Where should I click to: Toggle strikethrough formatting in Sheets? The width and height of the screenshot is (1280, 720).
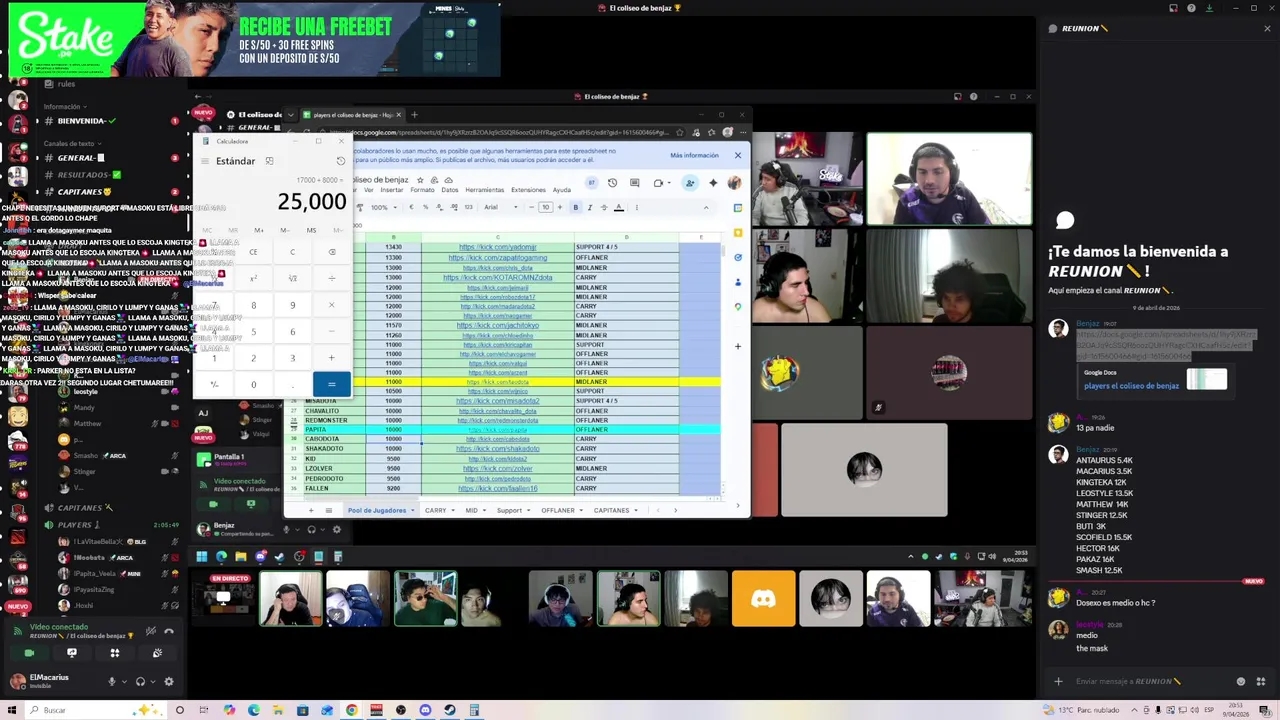click(x=604, y=207)
